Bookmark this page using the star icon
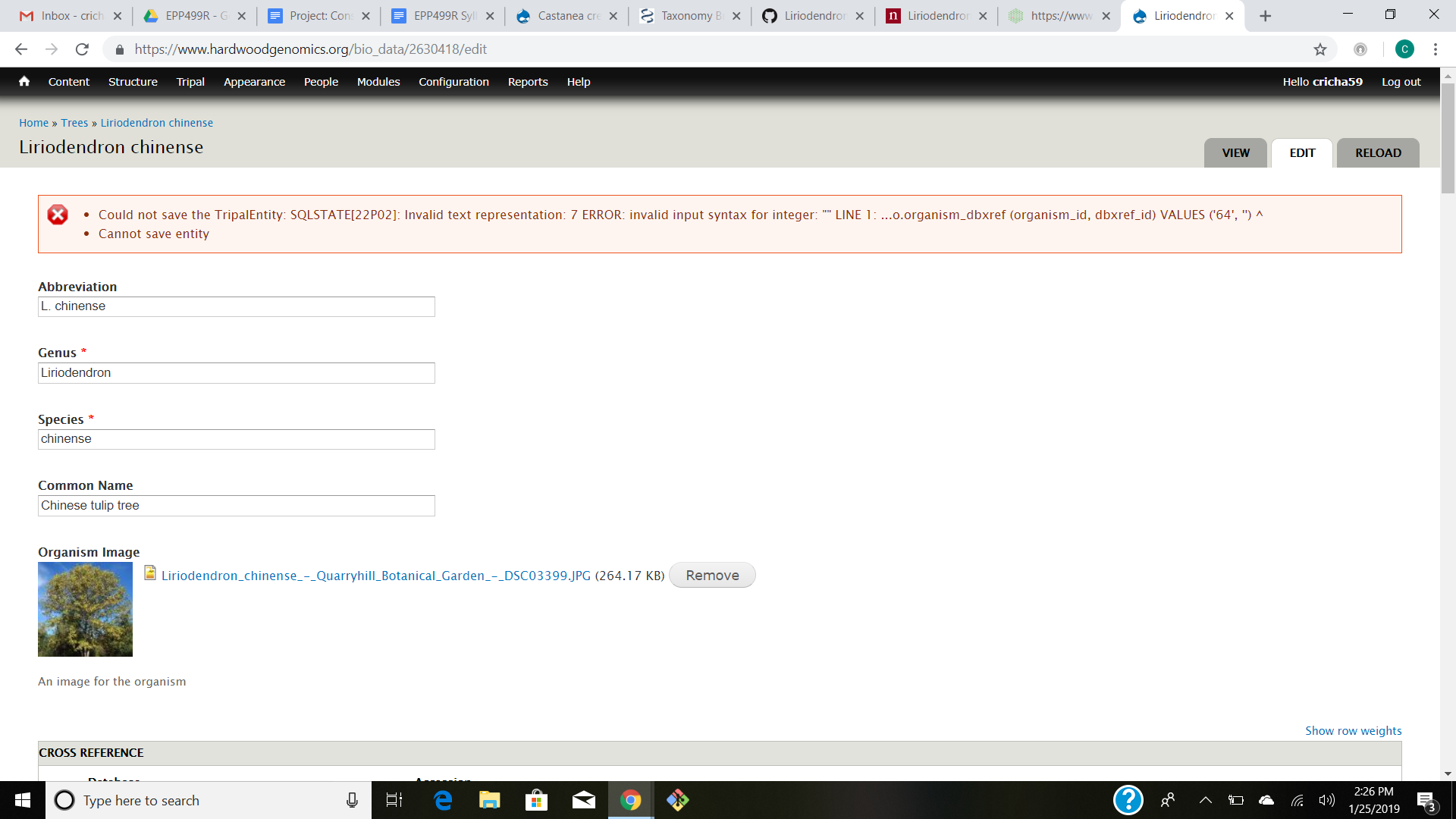Viewport: 1456px width, 819px height. tap(1319, 49)
